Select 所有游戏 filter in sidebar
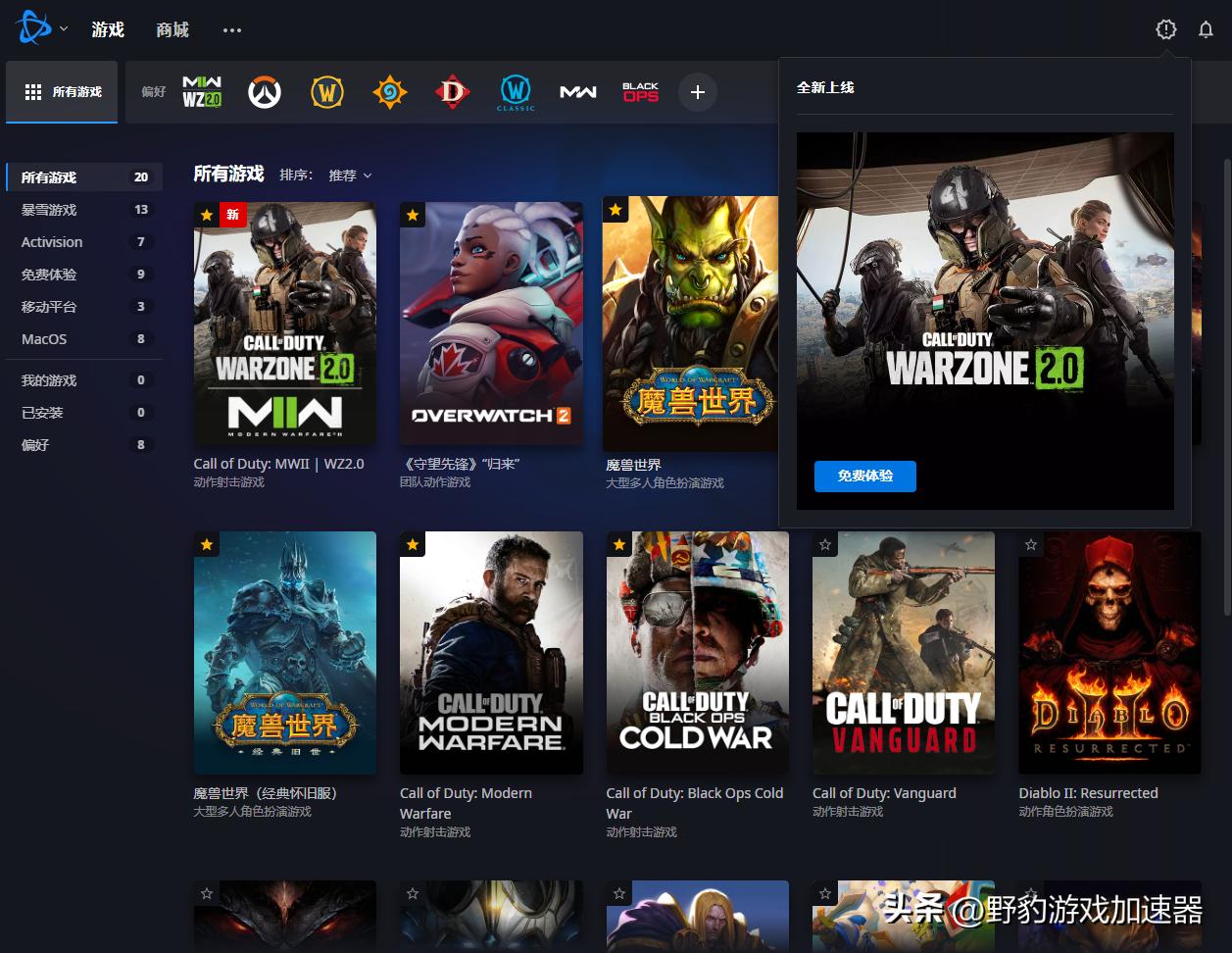Image resolution: width=1232 pixels, height=953 pixels. click(x=84, y=177)
